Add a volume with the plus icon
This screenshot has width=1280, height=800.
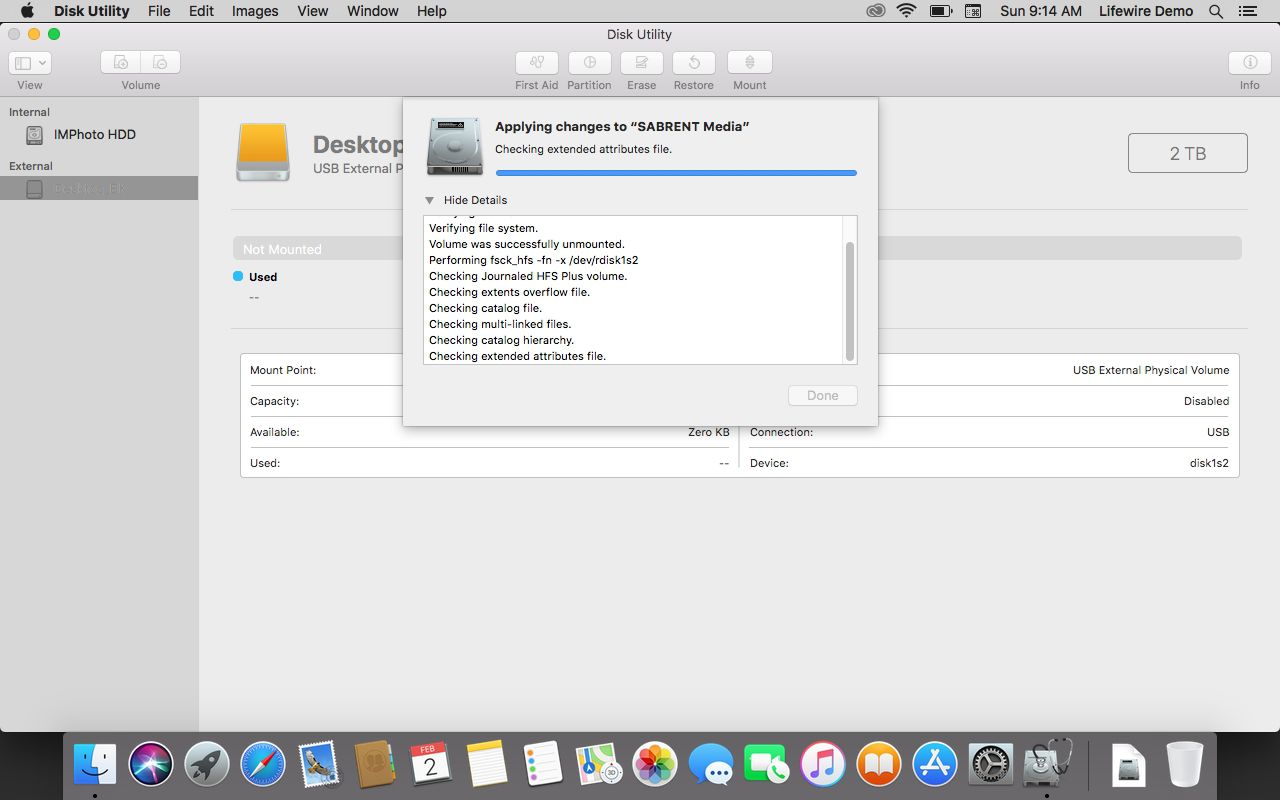(121, 62)
